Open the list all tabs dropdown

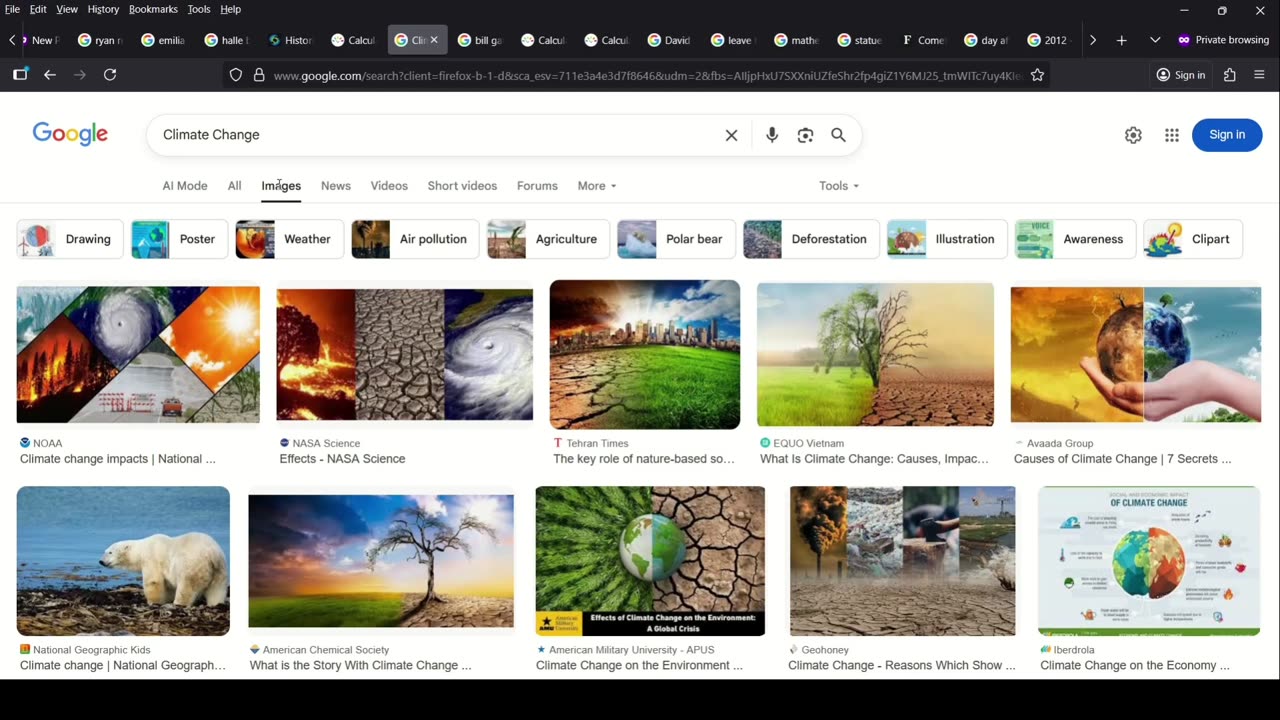point(1155,40)
